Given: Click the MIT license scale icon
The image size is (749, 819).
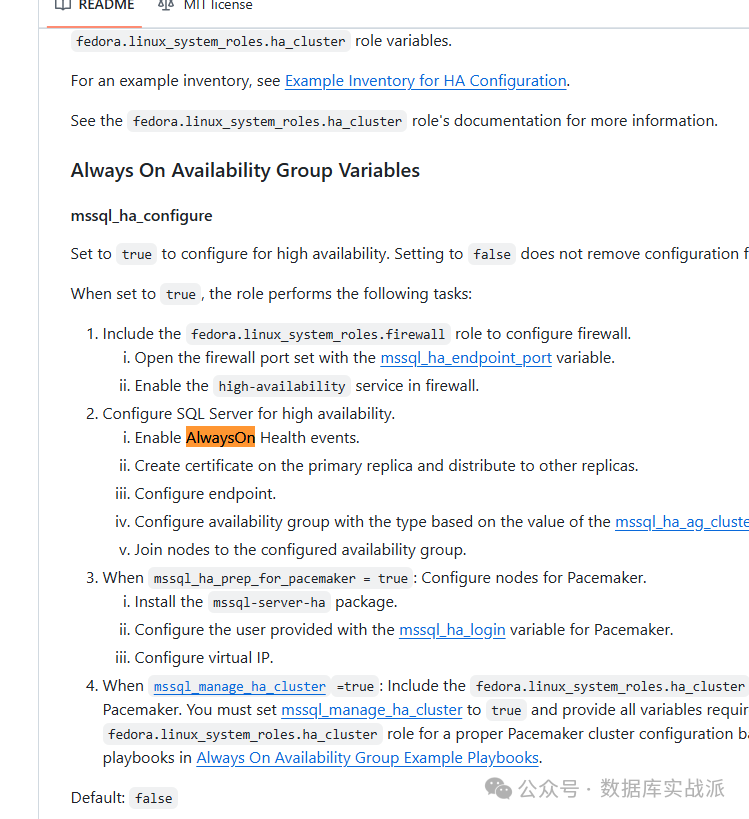Looking at the screenshot, I should (x=165, y=5).
